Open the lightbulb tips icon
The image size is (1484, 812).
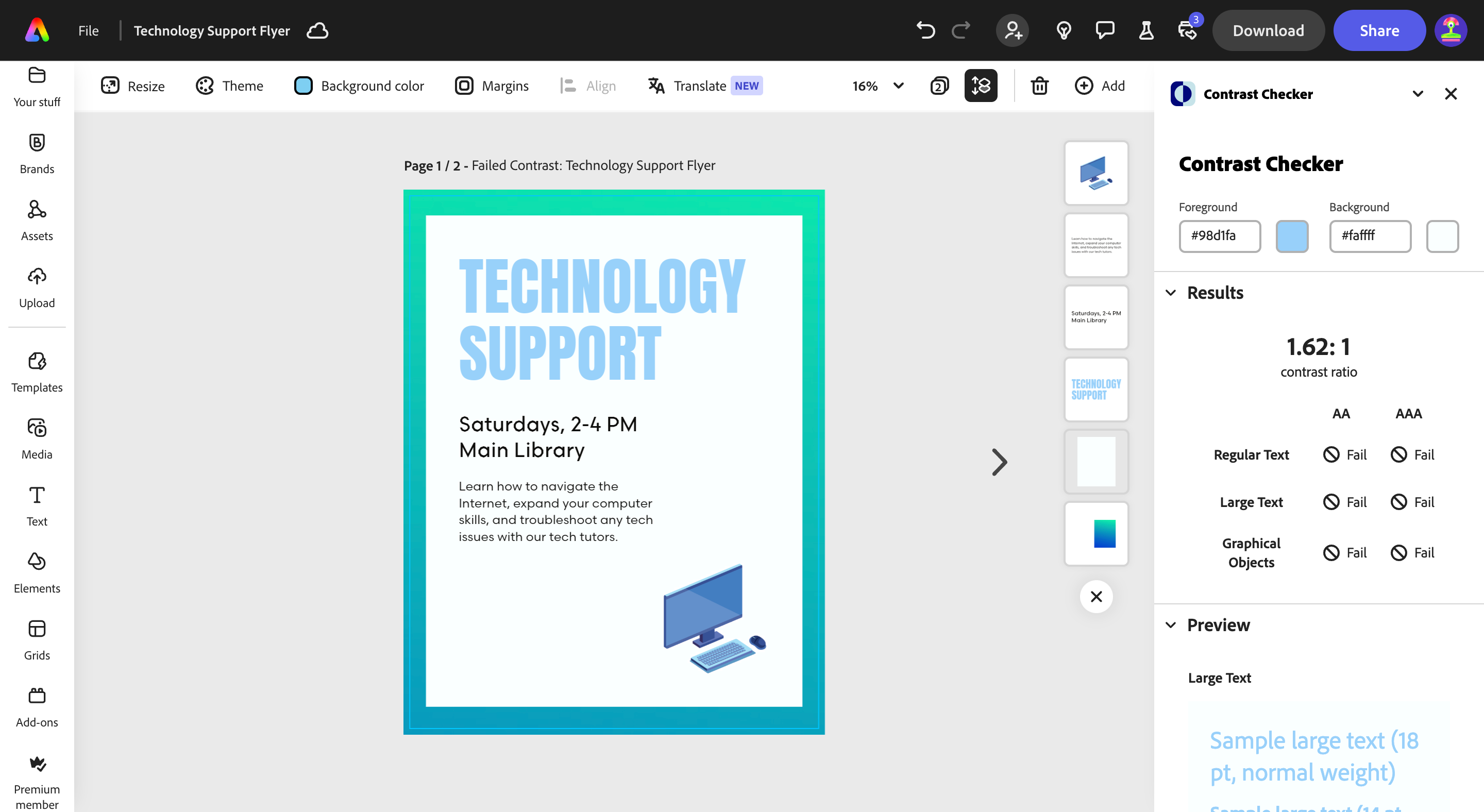[x=1064, y=30]
